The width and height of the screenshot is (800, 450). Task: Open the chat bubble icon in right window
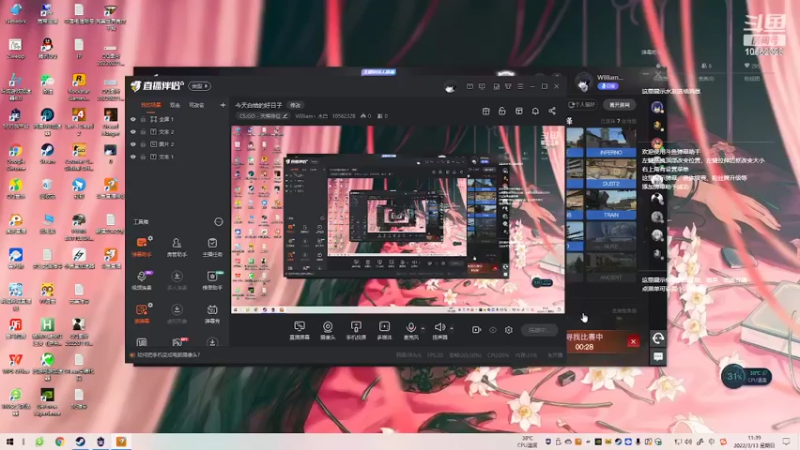click(x=658, y=357)
